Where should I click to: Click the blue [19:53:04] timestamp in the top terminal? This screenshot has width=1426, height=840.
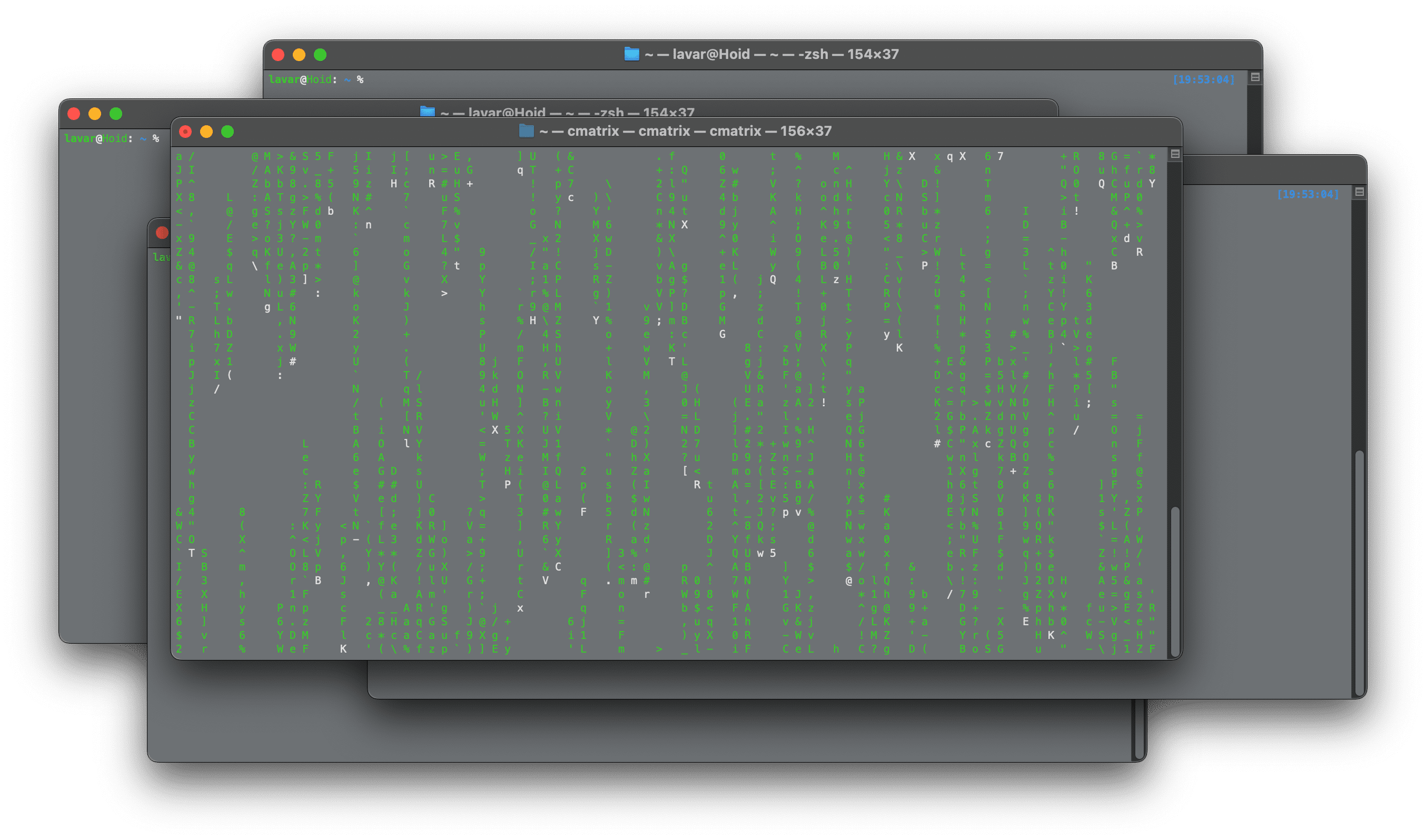coord(1203,79)
